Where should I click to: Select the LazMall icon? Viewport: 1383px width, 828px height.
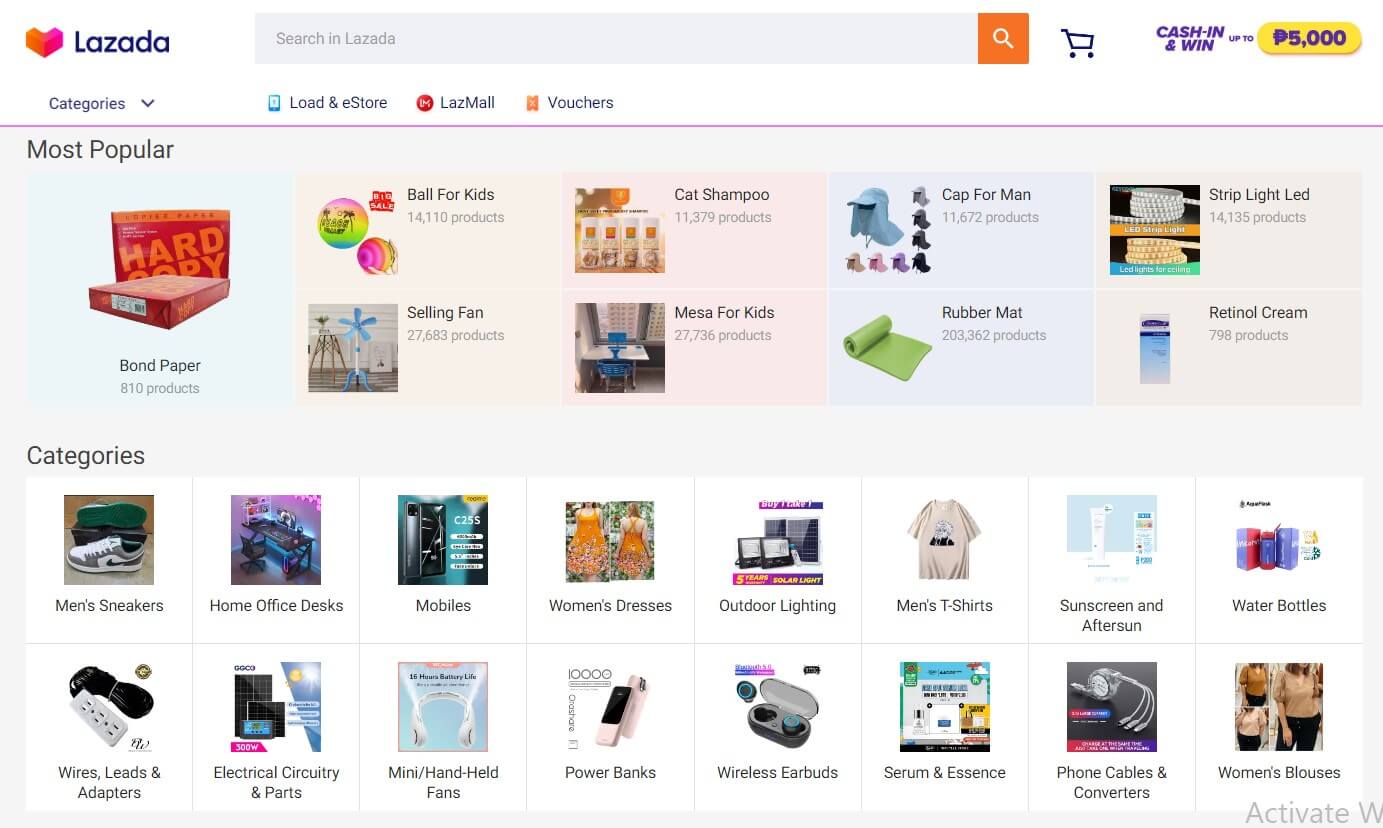(422, 102)
